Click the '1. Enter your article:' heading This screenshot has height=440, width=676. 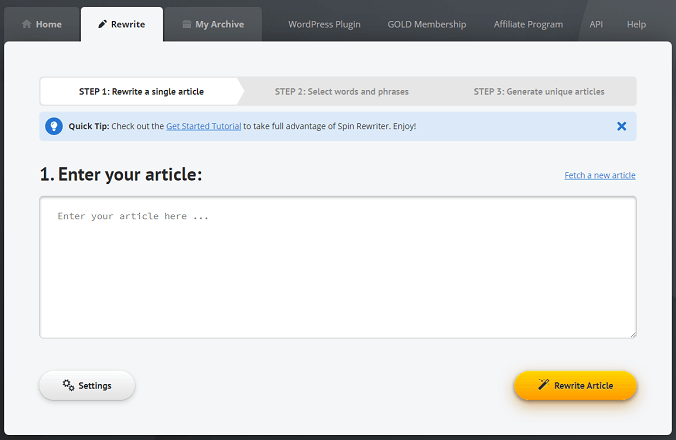(121, 175)
